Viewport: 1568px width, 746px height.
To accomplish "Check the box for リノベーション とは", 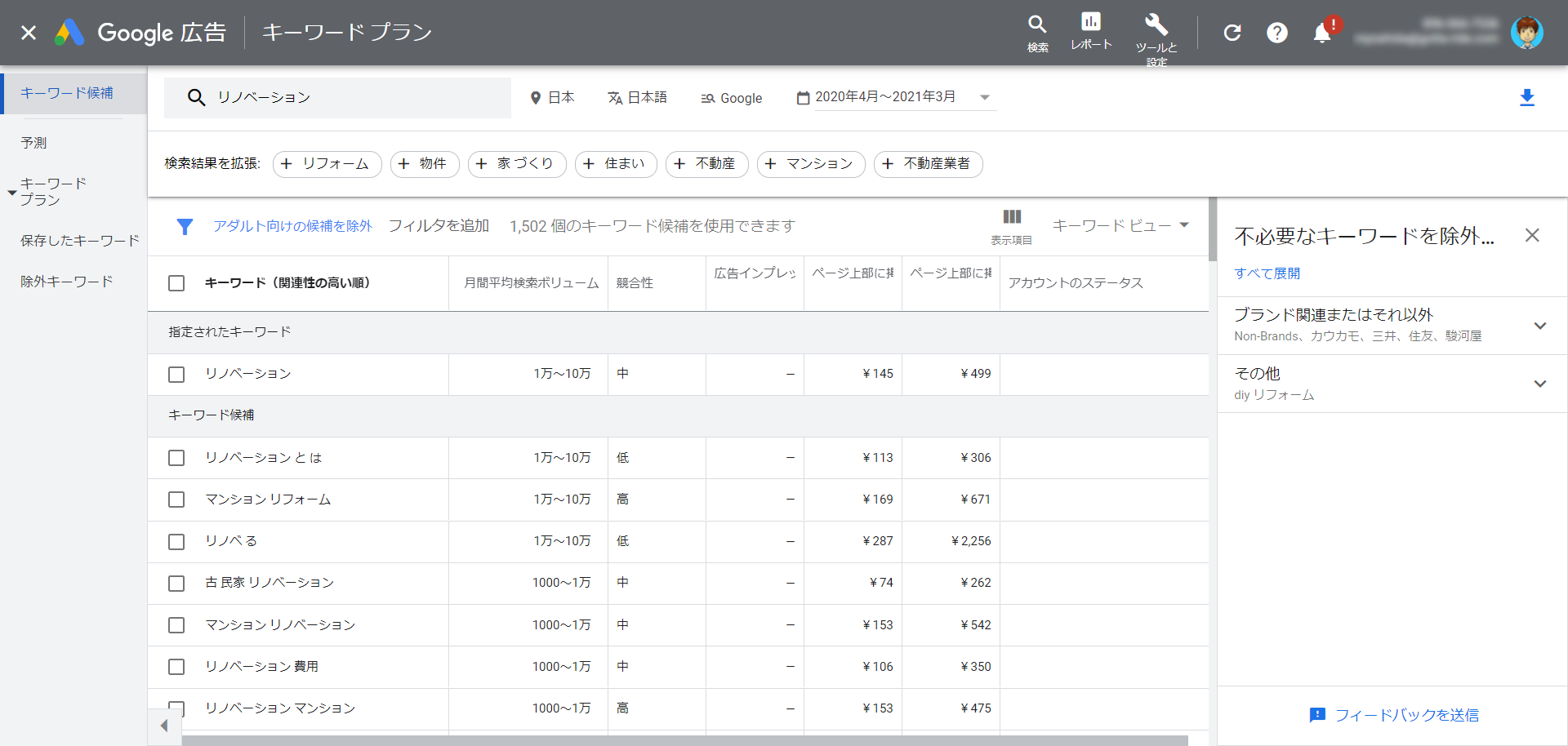I will (x=176, y=458).
